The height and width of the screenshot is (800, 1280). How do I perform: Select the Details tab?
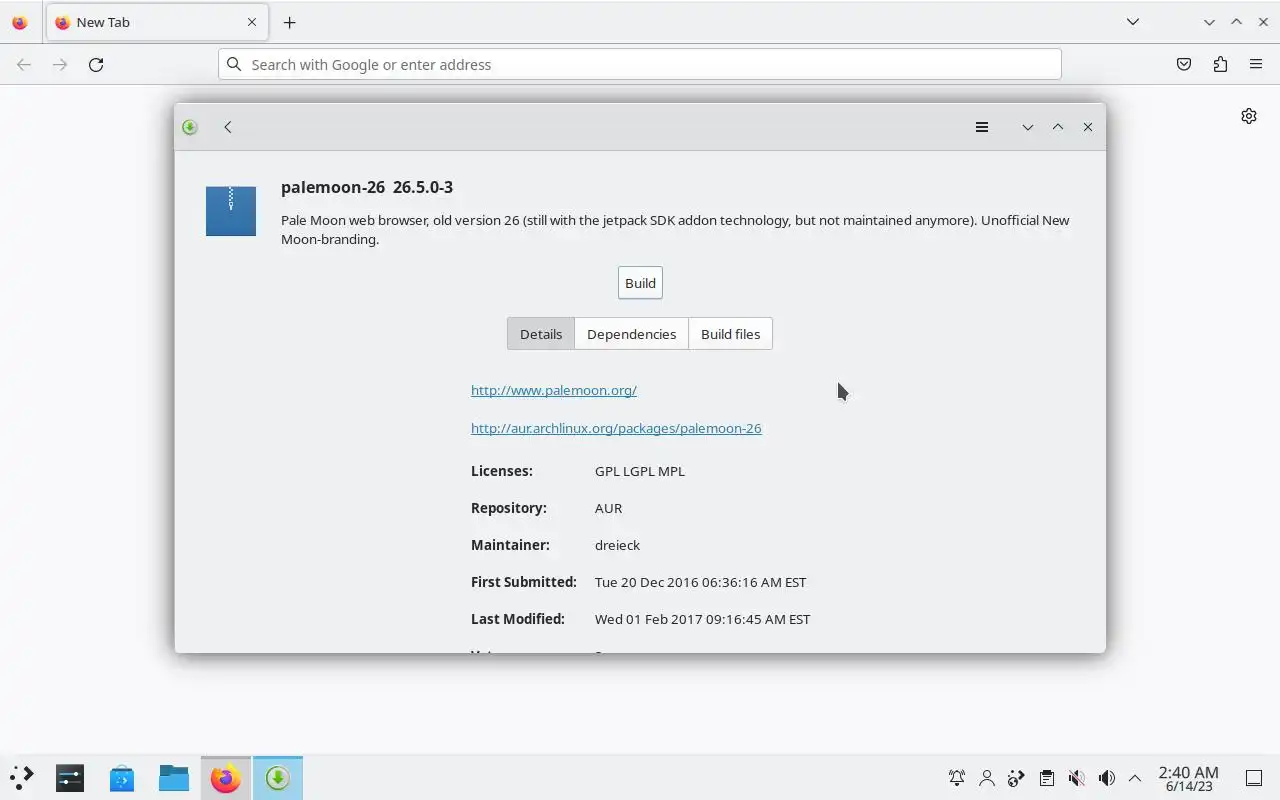pyautogui.click(x=541, y=334)
